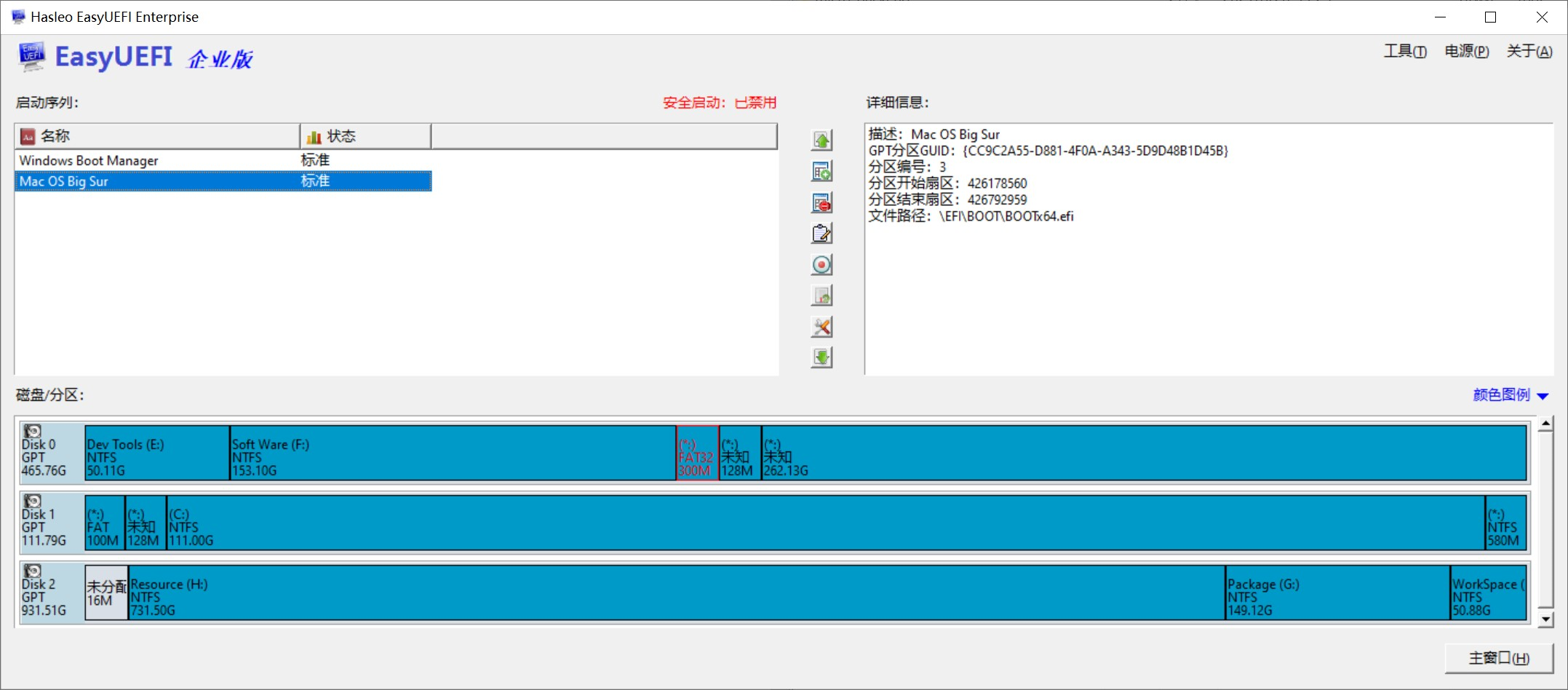Select the 128M unknown partition on Disk 0
The height and width of the screenshot is (690, 1568).
tap(740, 453)
